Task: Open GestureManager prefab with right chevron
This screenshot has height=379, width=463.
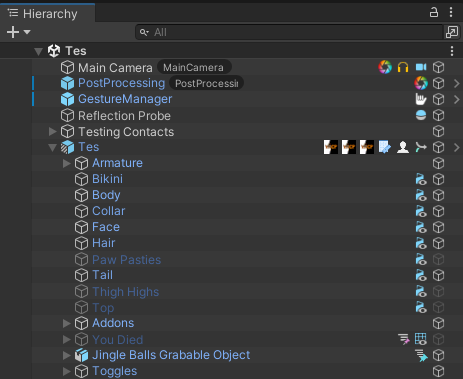Action: pos(457,99)
